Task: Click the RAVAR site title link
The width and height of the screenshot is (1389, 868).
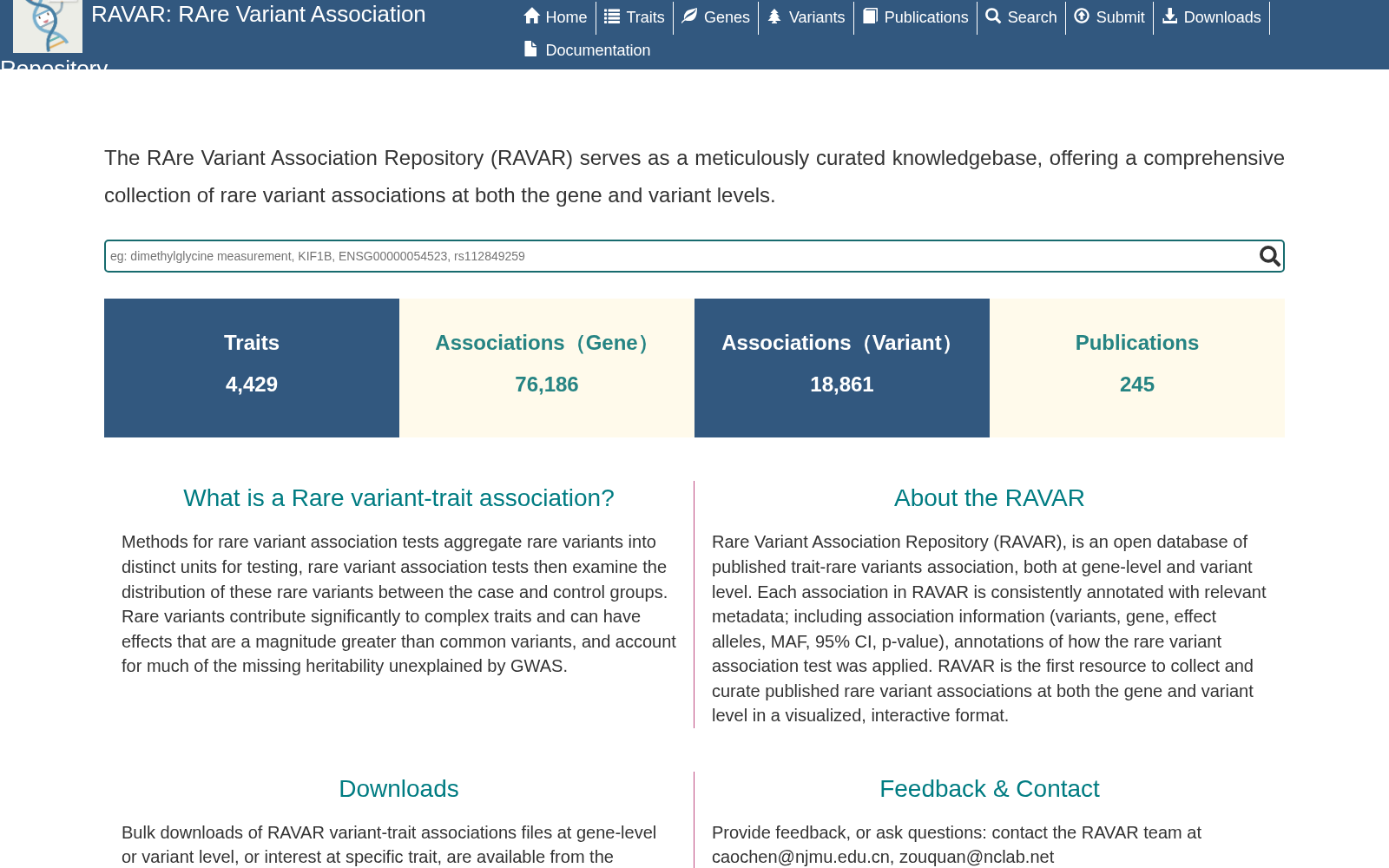Action: coord(259,15)
